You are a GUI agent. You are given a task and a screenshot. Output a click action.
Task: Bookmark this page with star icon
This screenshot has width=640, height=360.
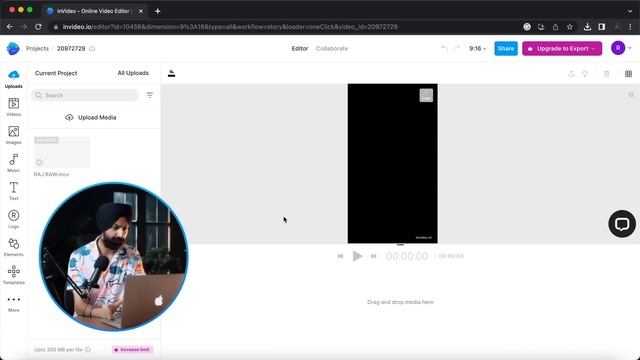point(570,27)
